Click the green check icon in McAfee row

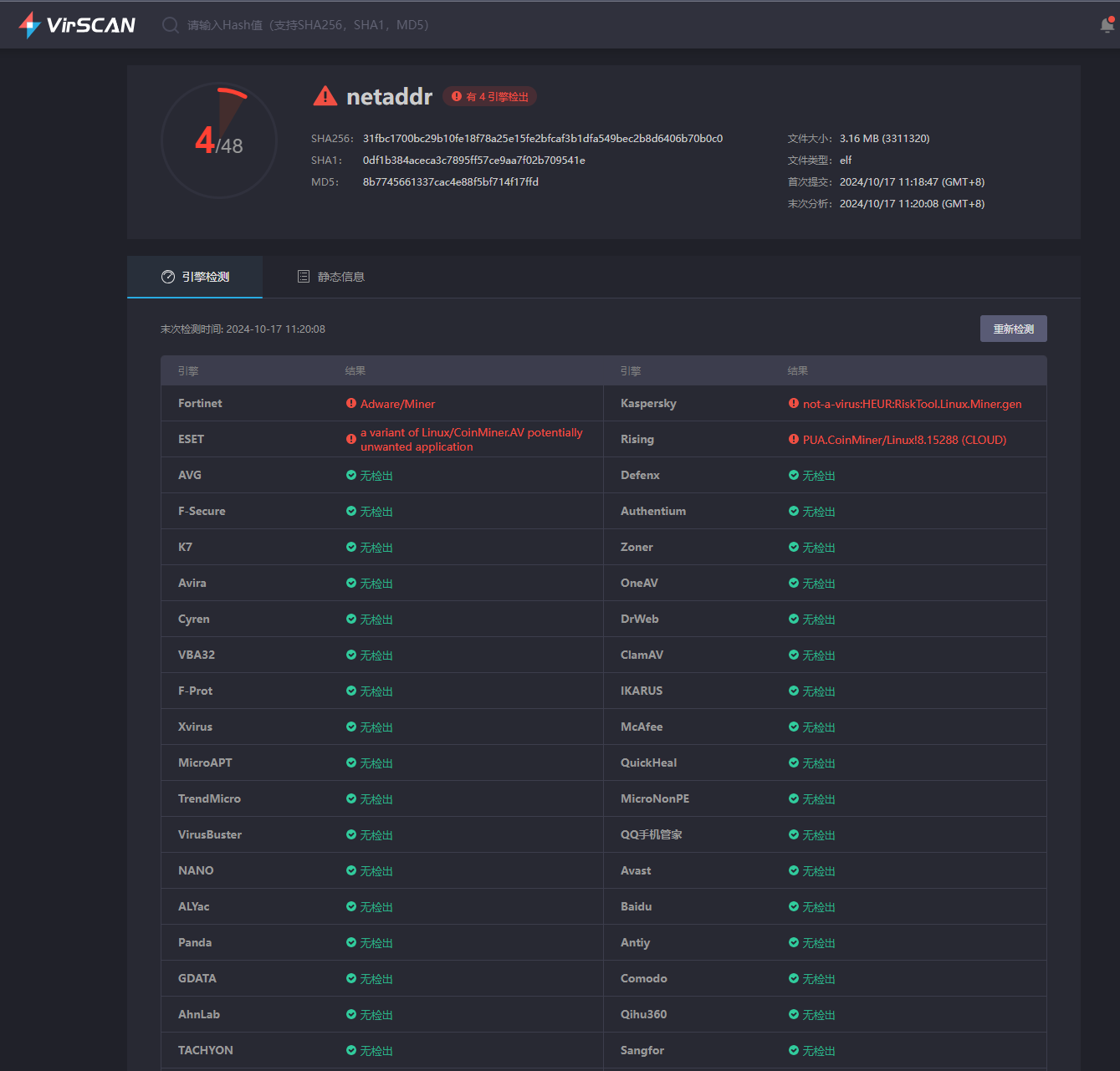[794, 727]
